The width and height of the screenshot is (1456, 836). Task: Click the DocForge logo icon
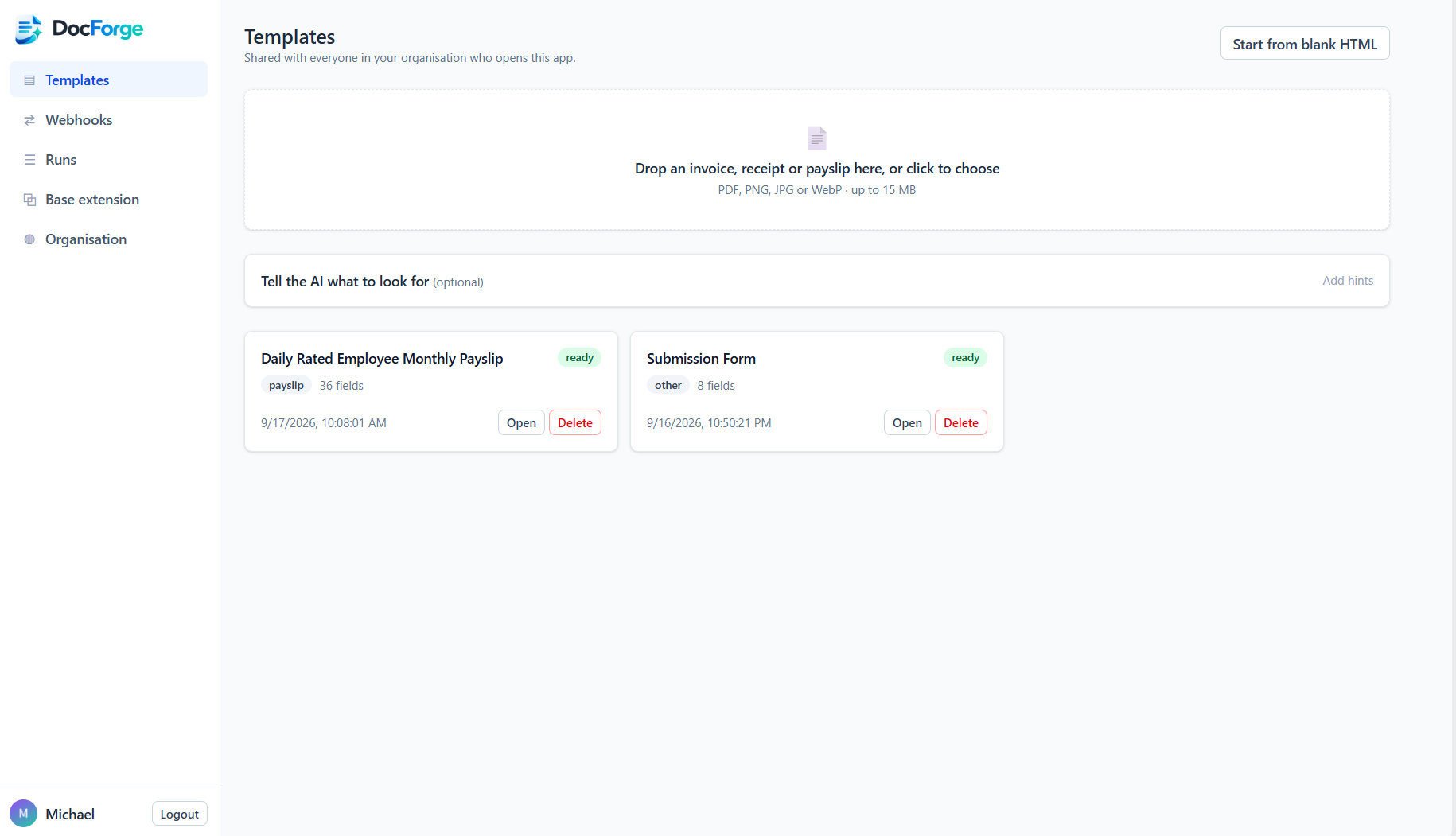click(29, 29)
